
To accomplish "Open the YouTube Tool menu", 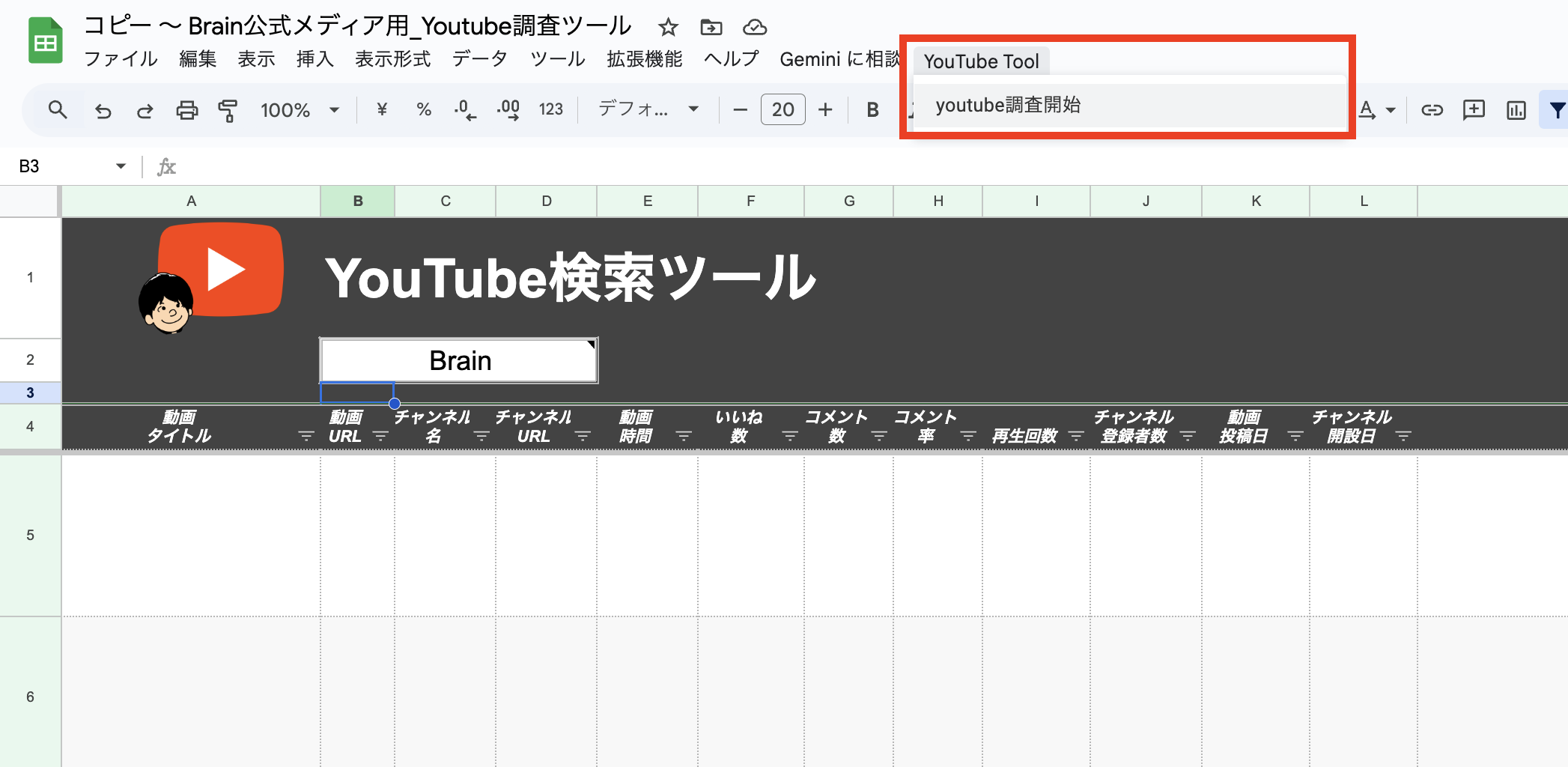I will tap(981, 61).
